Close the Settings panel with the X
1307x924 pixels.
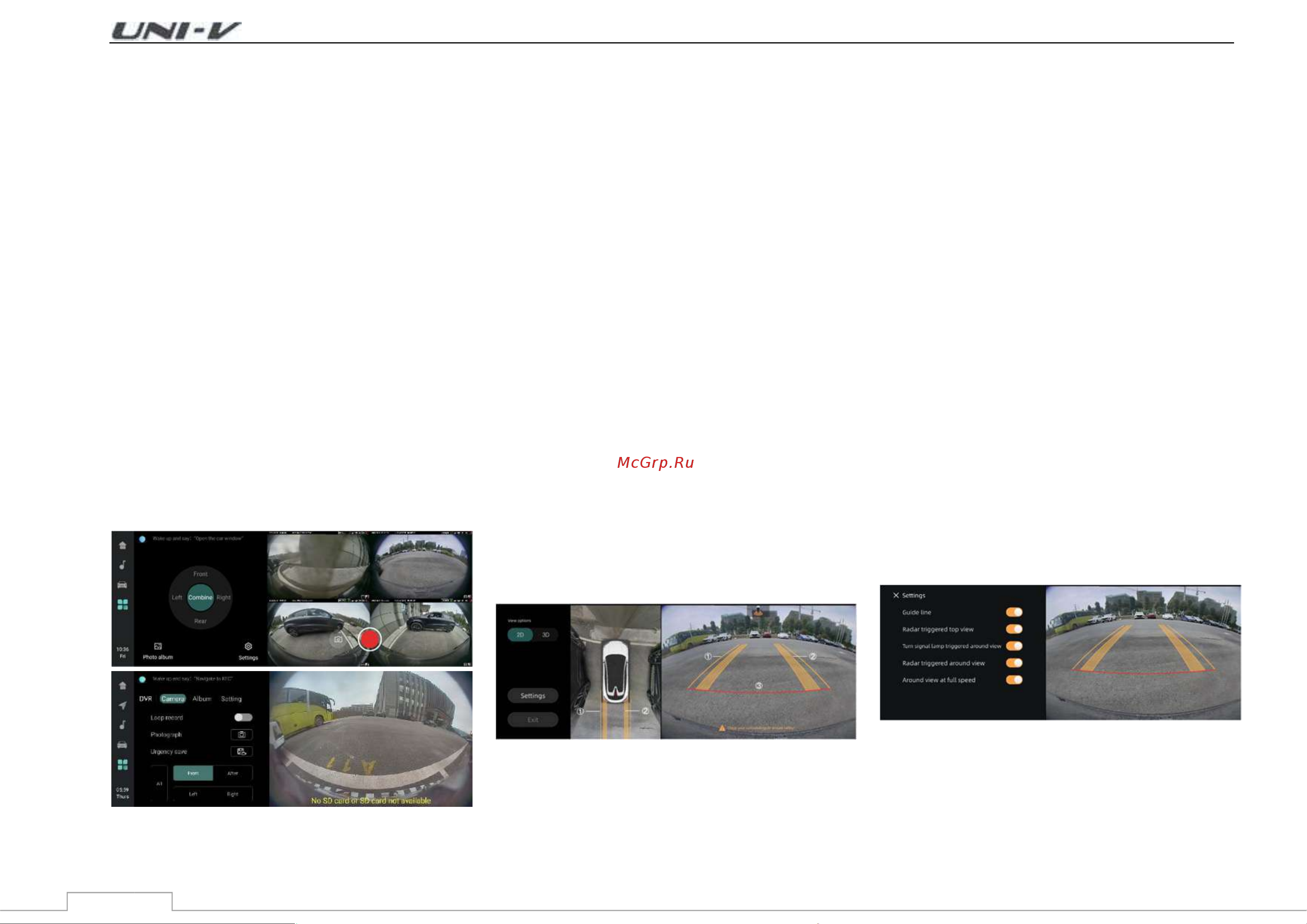pyautogui.click(x=896, y=595)
